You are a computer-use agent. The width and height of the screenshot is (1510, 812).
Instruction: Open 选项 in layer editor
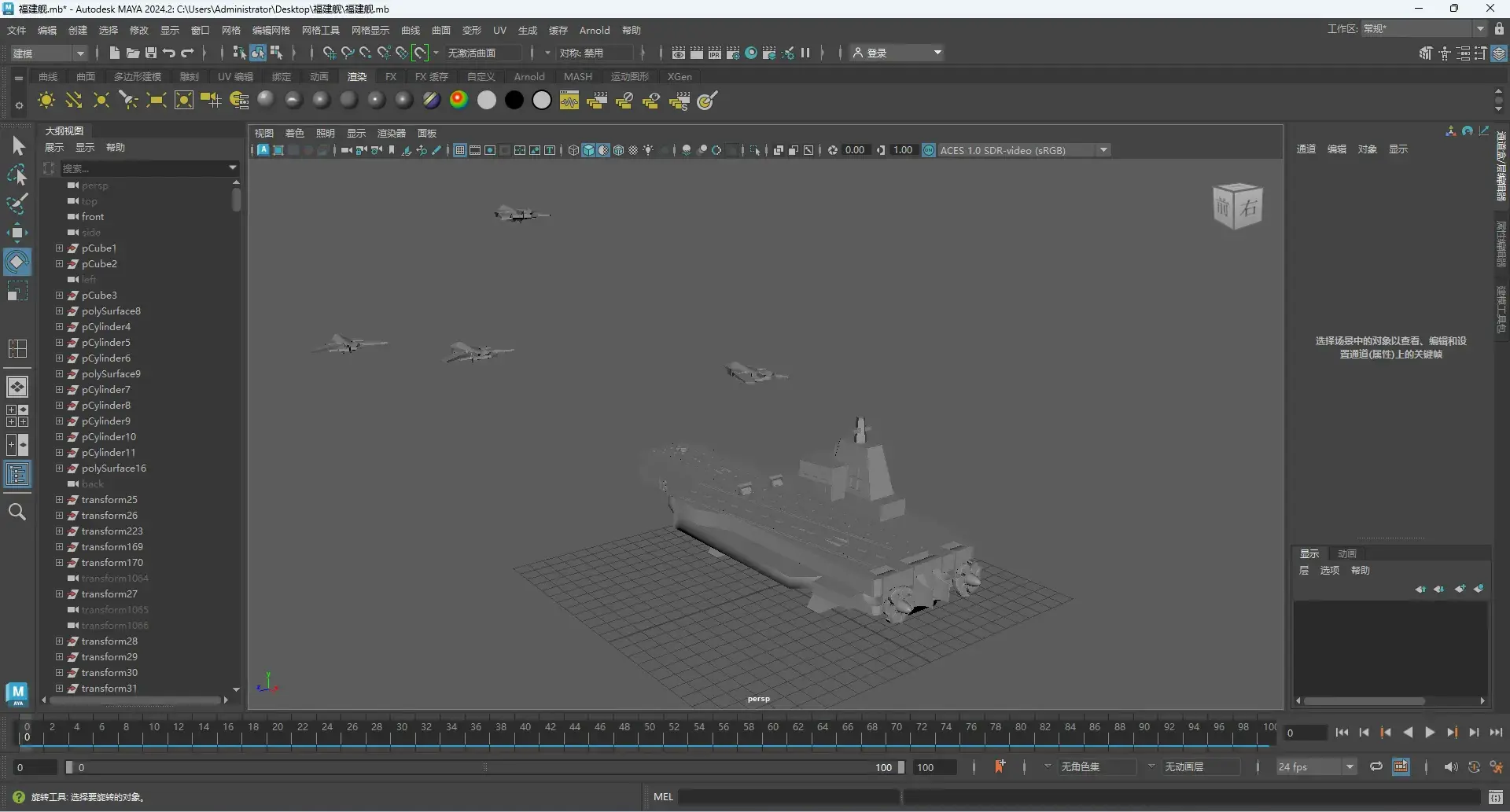[x=1329, y=570]
